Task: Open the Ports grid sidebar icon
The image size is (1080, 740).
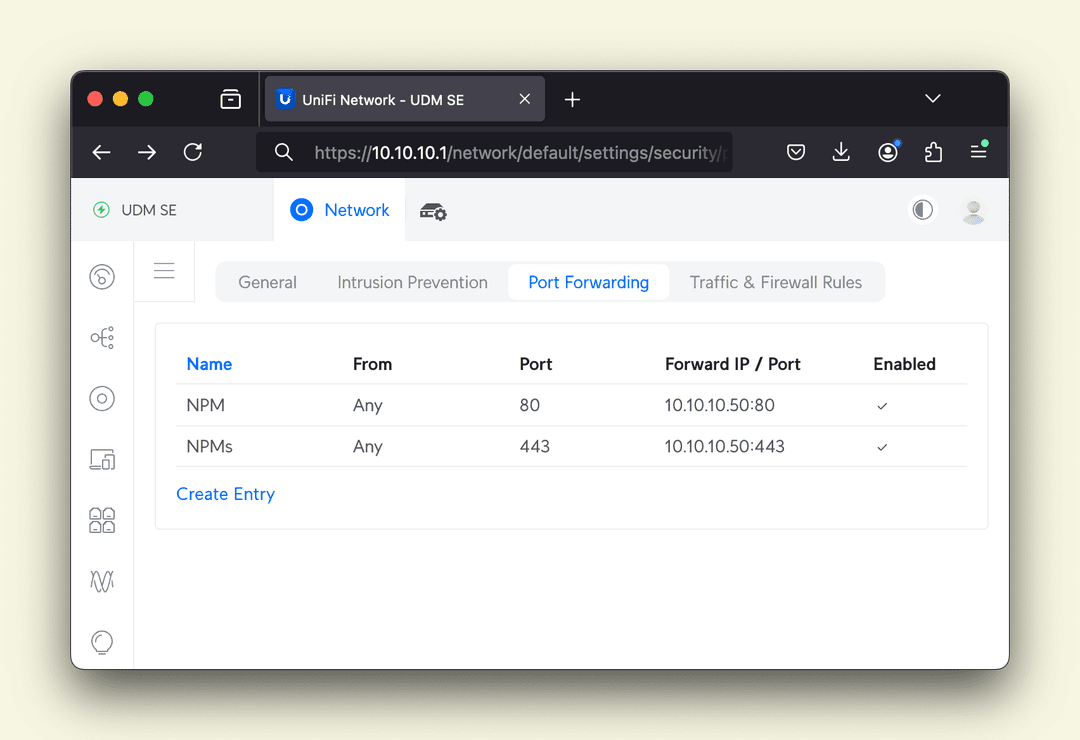Action: click(102, 520)
